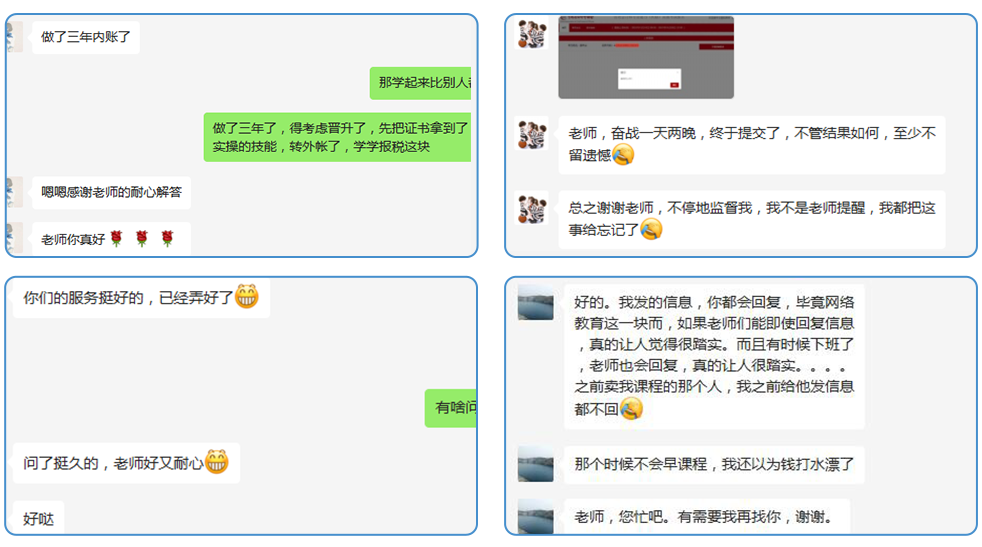The image size is (982, 547).
Task: Click the first rose emoji after '老师你真好'
Action: pos(116,239)
